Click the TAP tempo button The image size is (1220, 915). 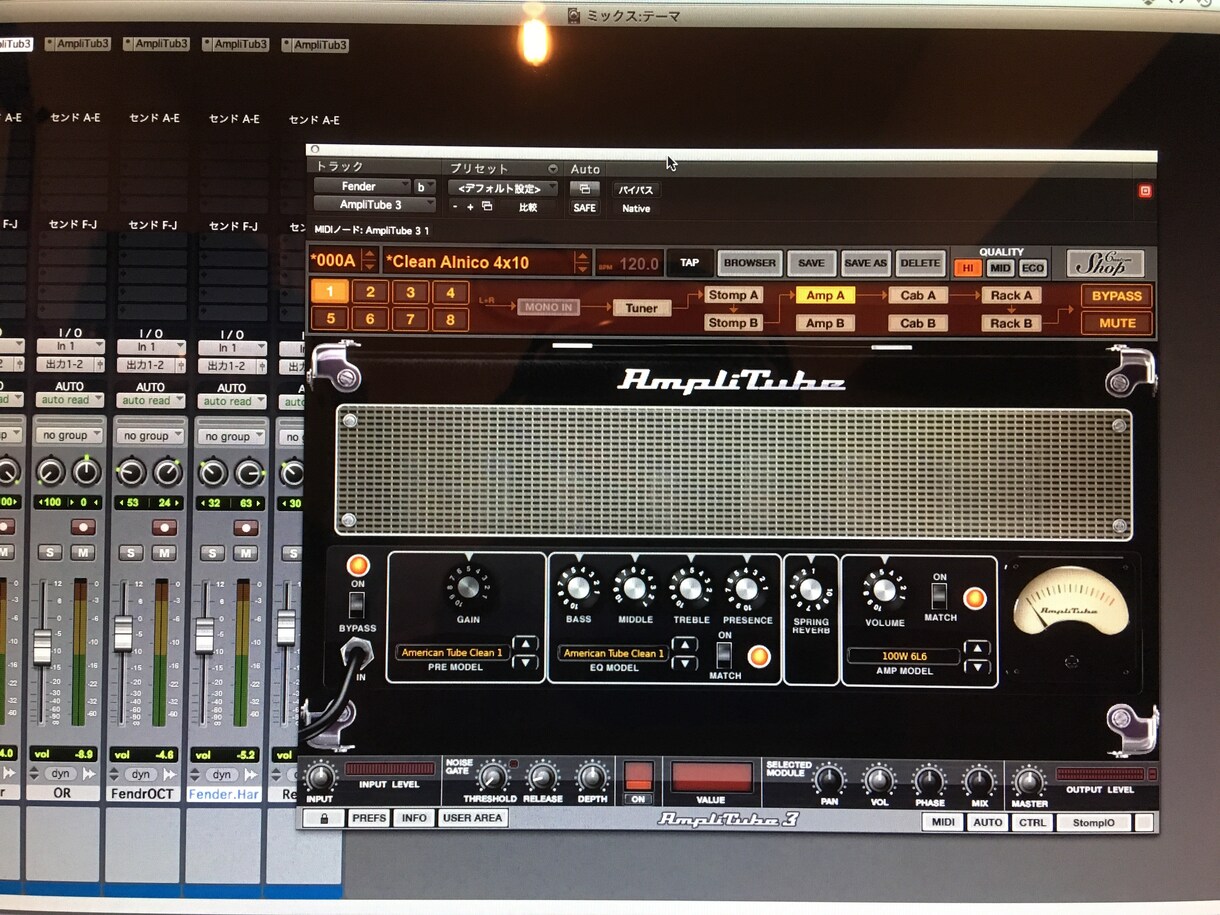690,263
